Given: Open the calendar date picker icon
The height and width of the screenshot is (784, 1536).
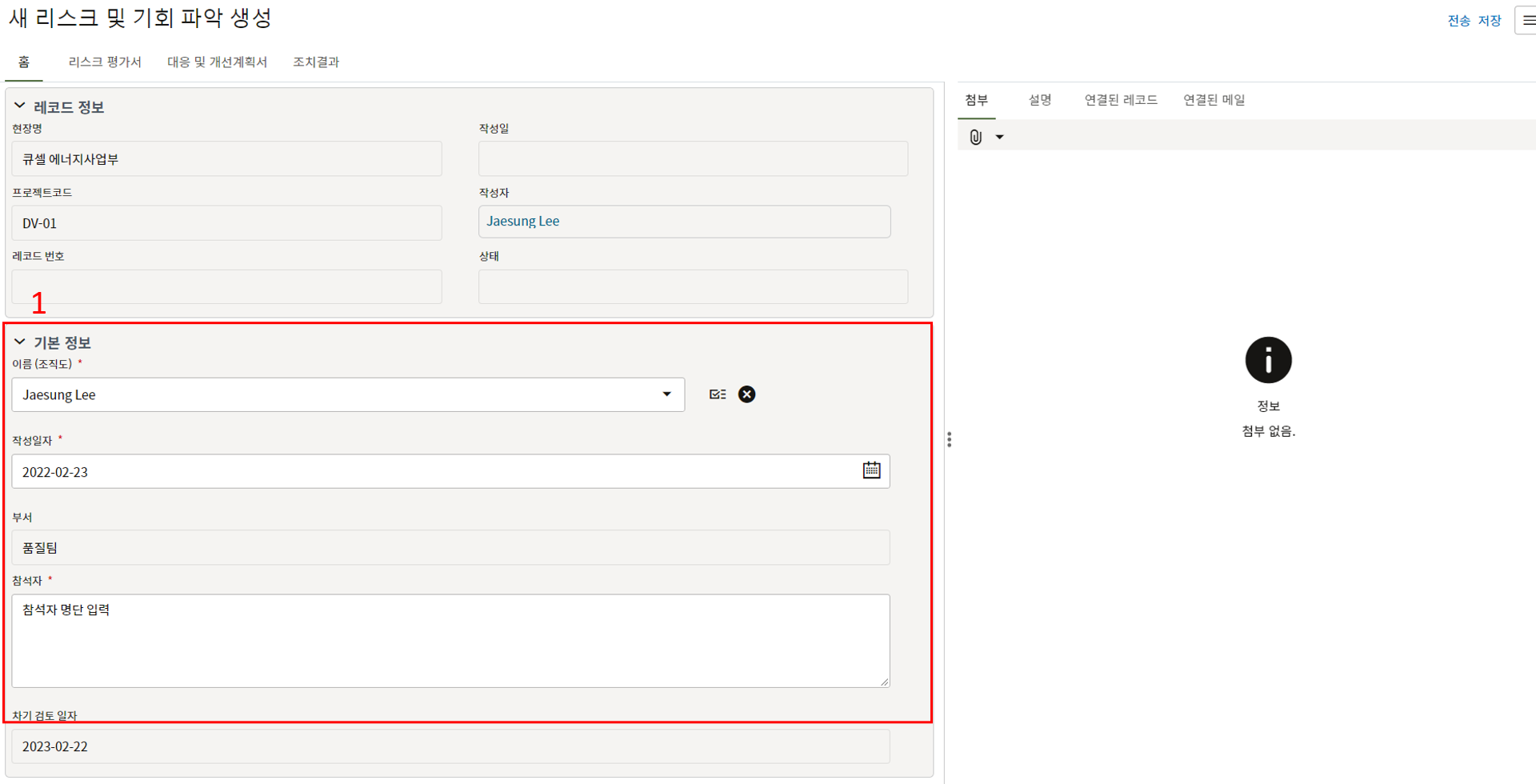Looking at the screenshot, I should 871,470.
